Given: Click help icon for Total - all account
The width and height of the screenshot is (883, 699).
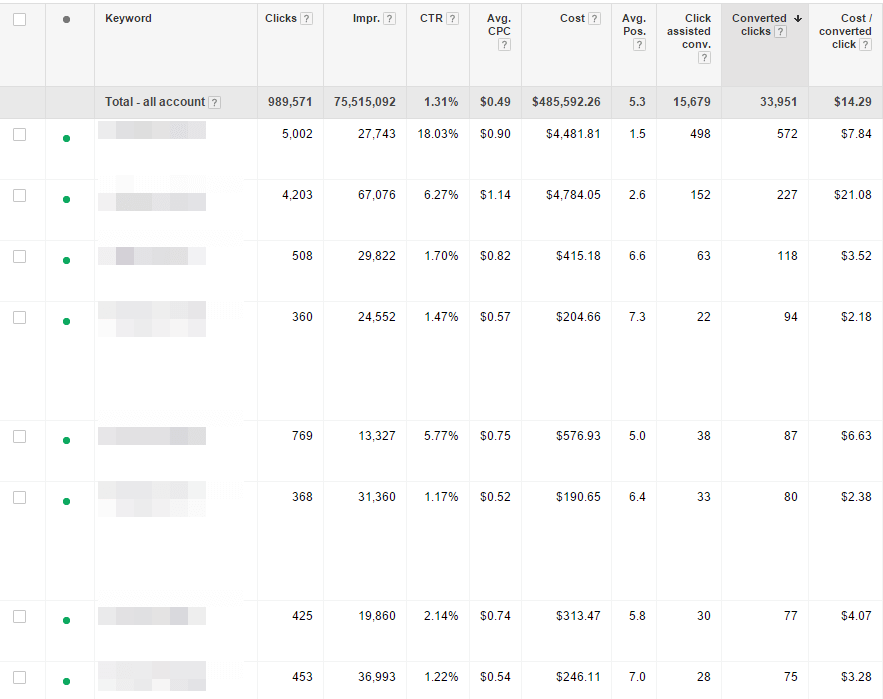Looking at the screenshot, I should pyautogui.click(x=215, y=102).
